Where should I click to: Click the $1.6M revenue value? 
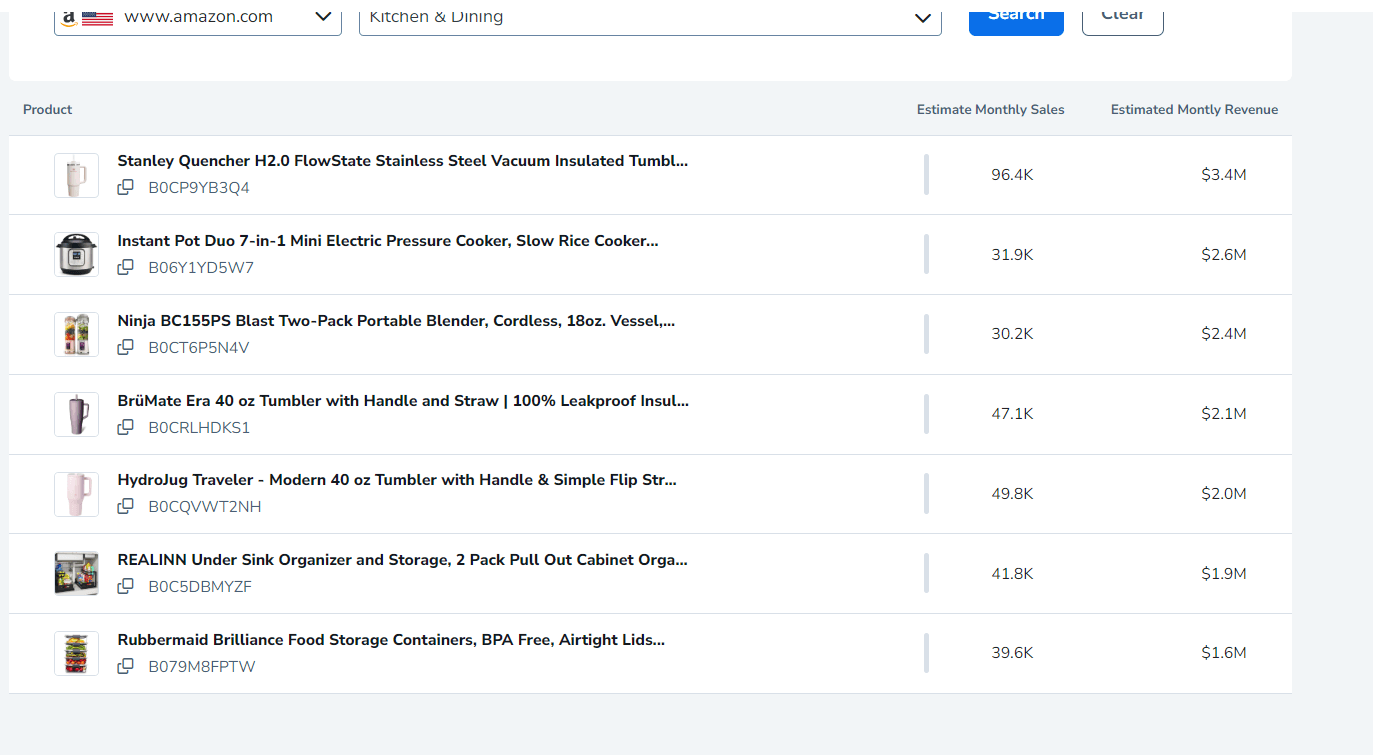pyautogui.click(x=1224, y=653)
